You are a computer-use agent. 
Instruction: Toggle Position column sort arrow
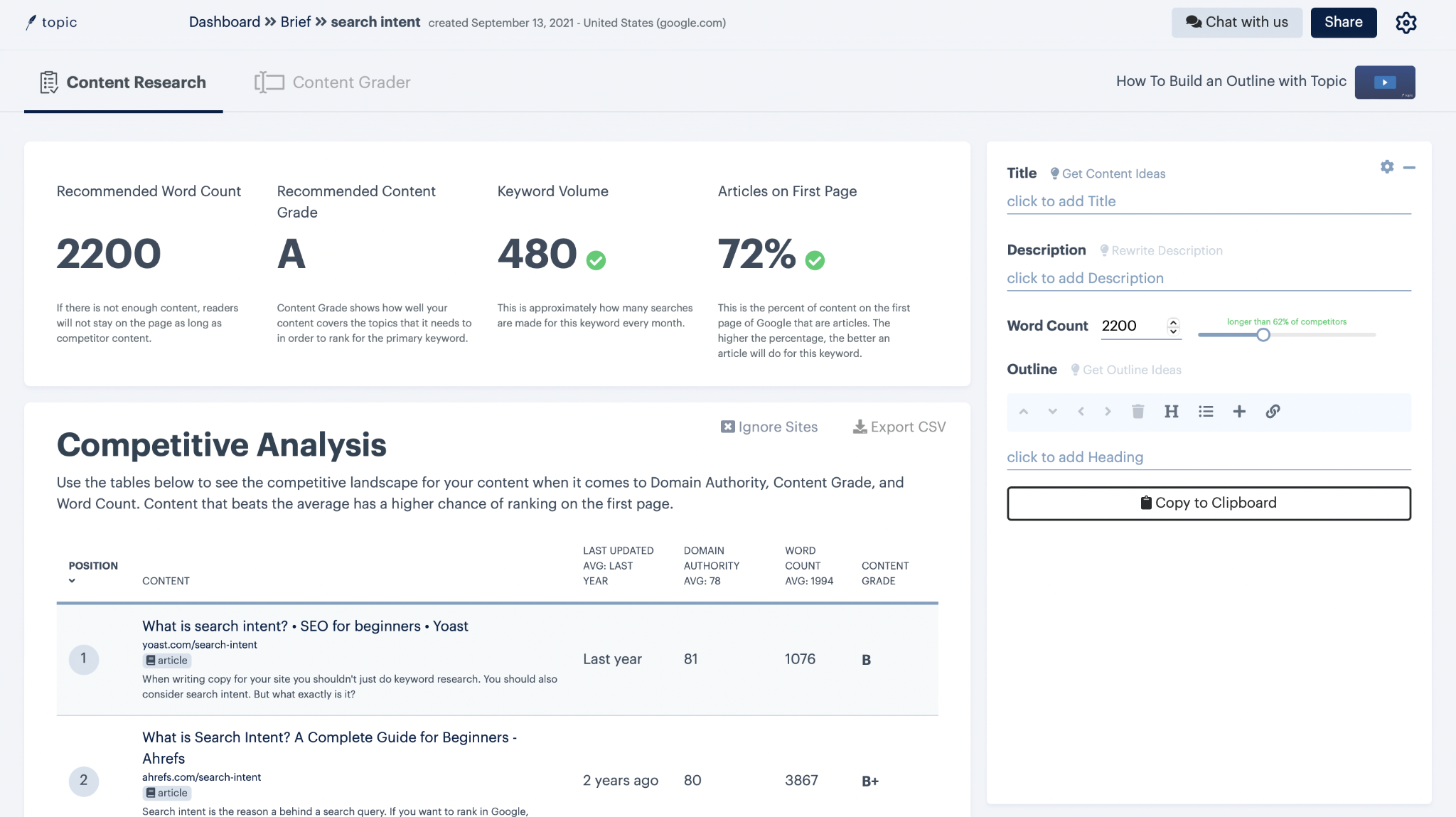[x=72, y=581]
